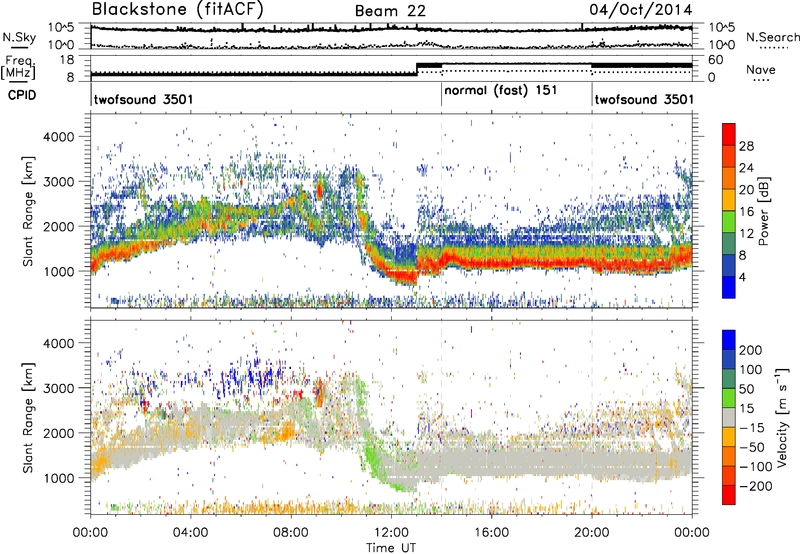800x554 pixels.
Task: Click the date '04/Oct/2014'
Action: 641,10
